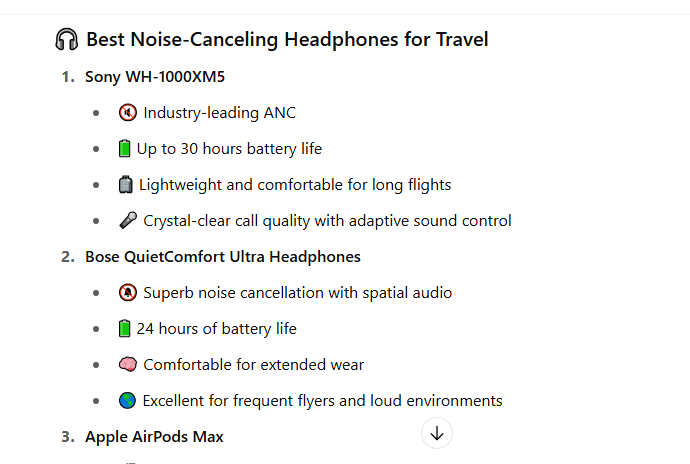Click the text Excellent for frequent flyers
Image resolution: width=690 pixels, height=464 pixels.
coord(239,401)
